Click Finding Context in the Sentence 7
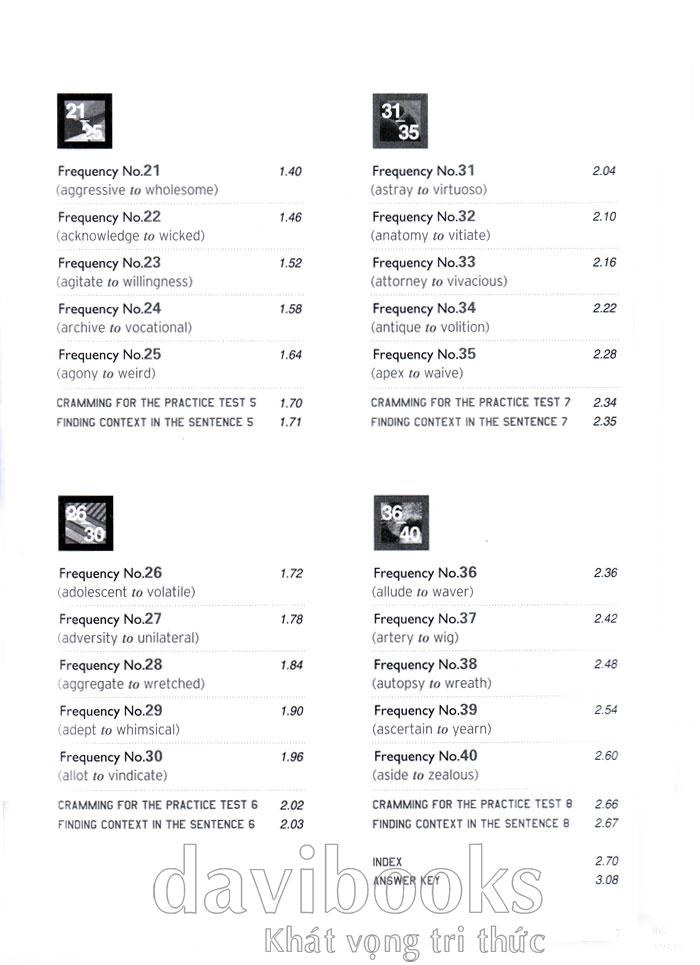 [469, 422]
